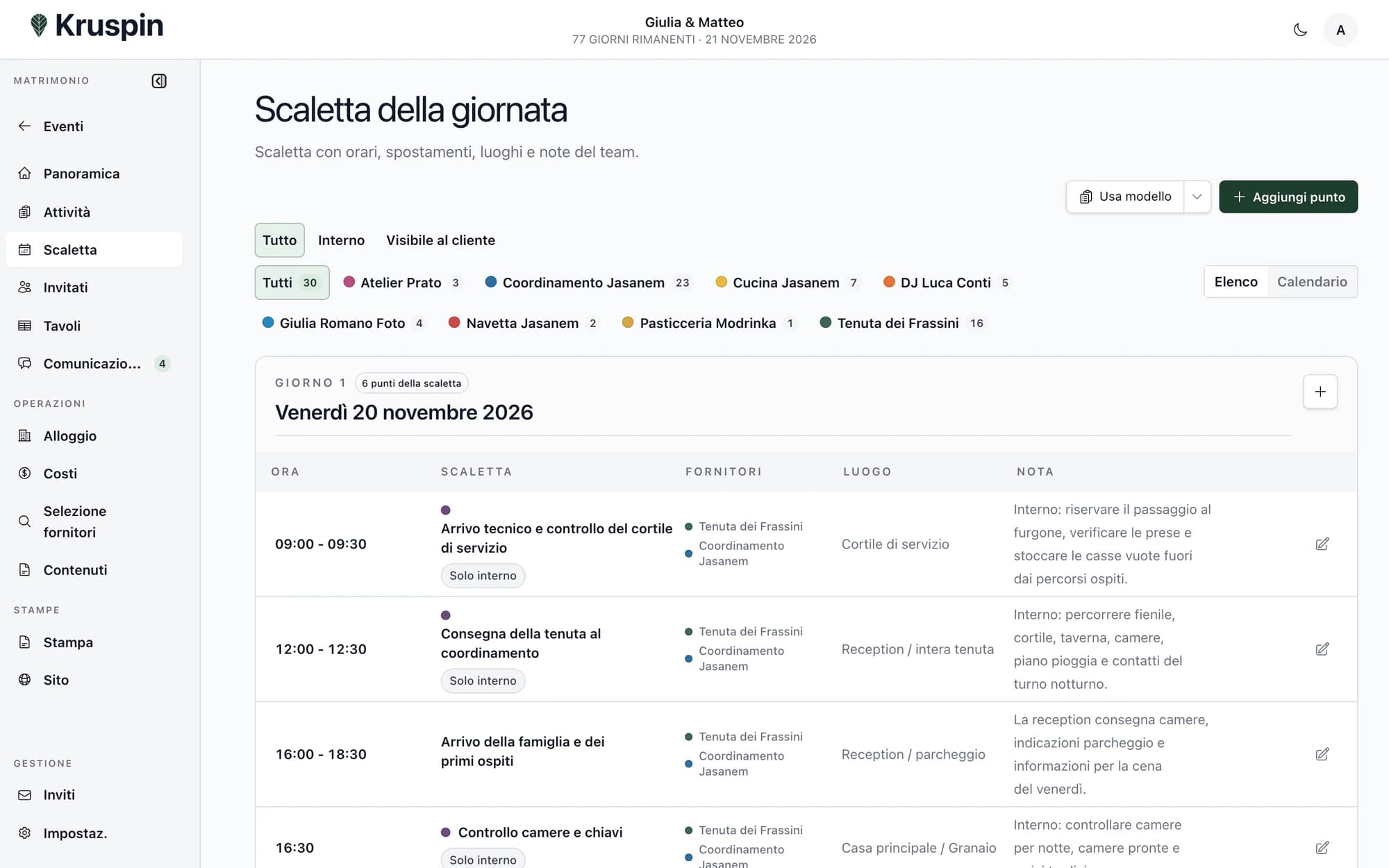The width and height of the screenshot is (1389, 868).
Task: Switch to Elenco view
Action: coord(1236,282)
